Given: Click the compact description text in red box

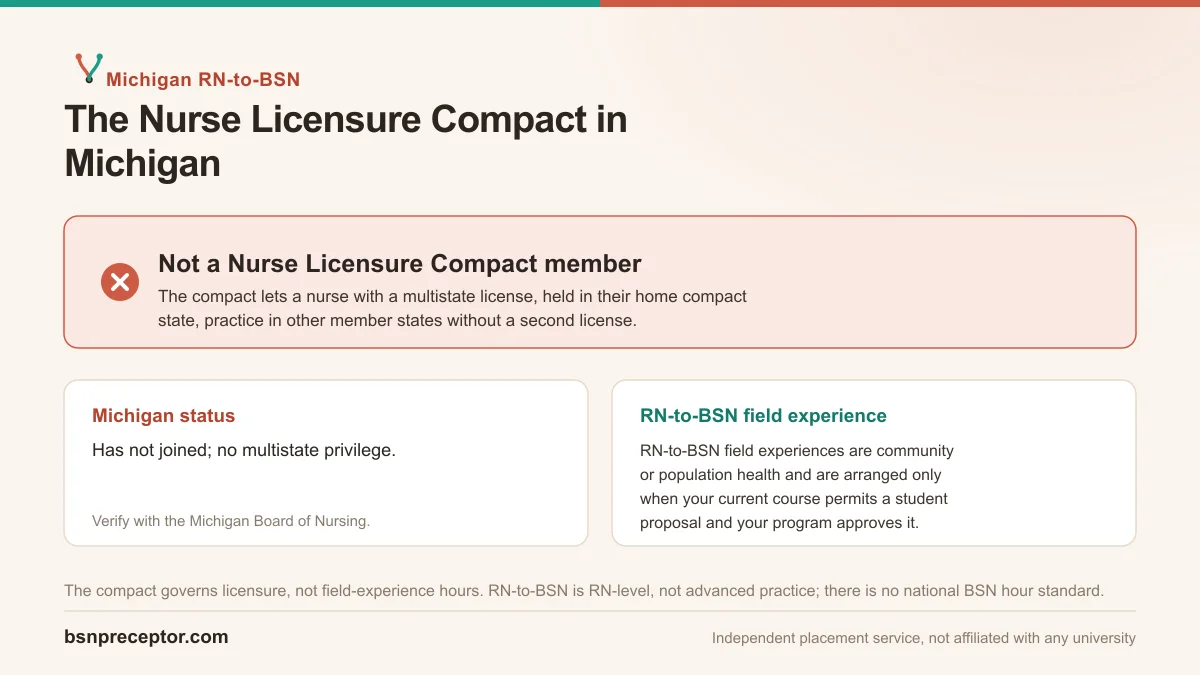Looking at the screenshot, I should 452,309.
